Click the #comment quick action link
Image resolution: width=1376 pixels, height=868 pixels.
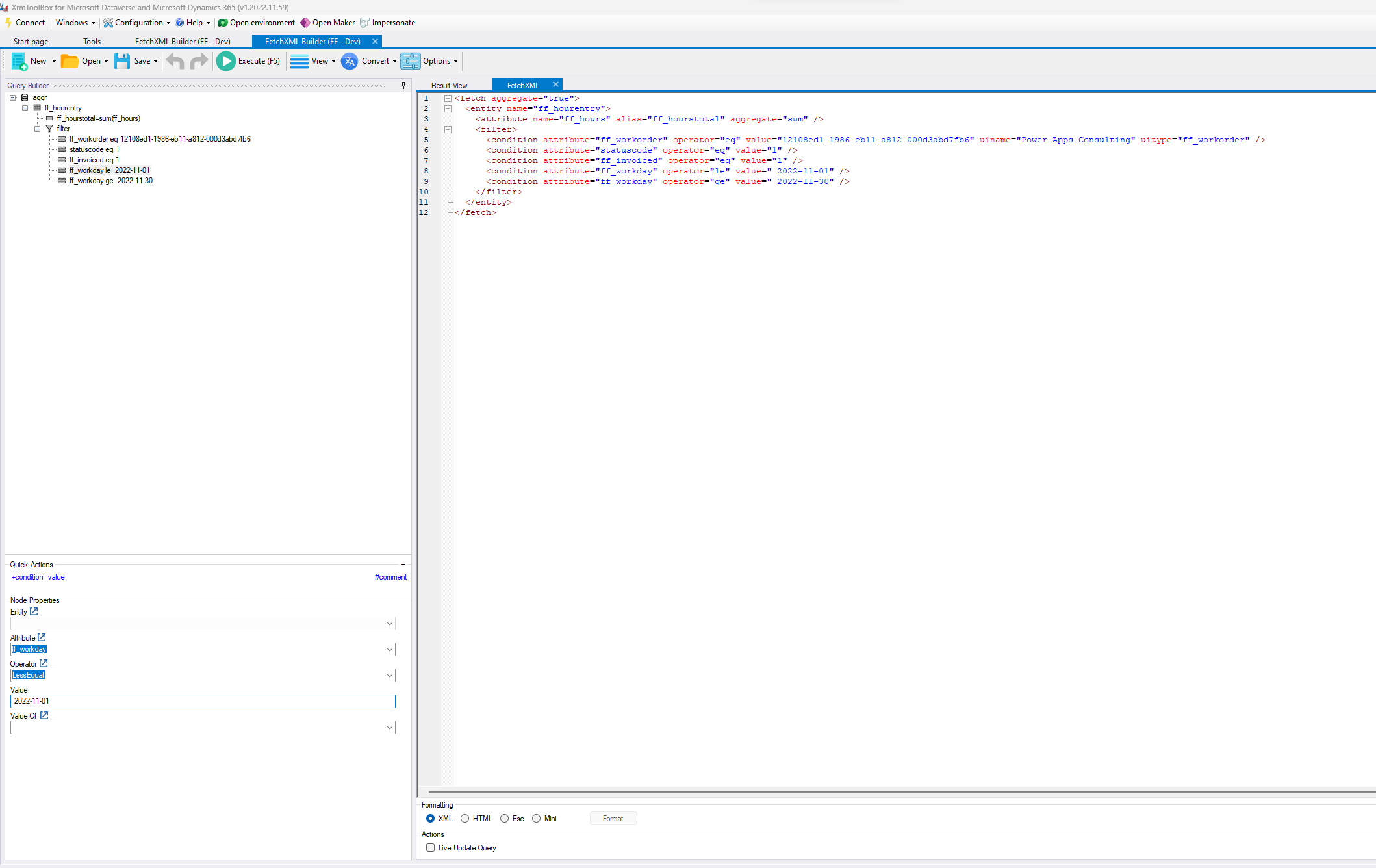pos(390,577)
